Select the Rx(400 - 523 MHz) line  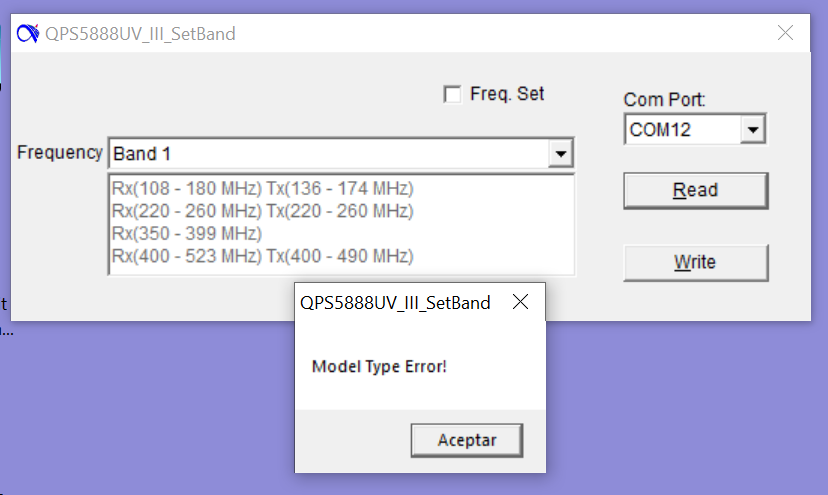[262, 257]
